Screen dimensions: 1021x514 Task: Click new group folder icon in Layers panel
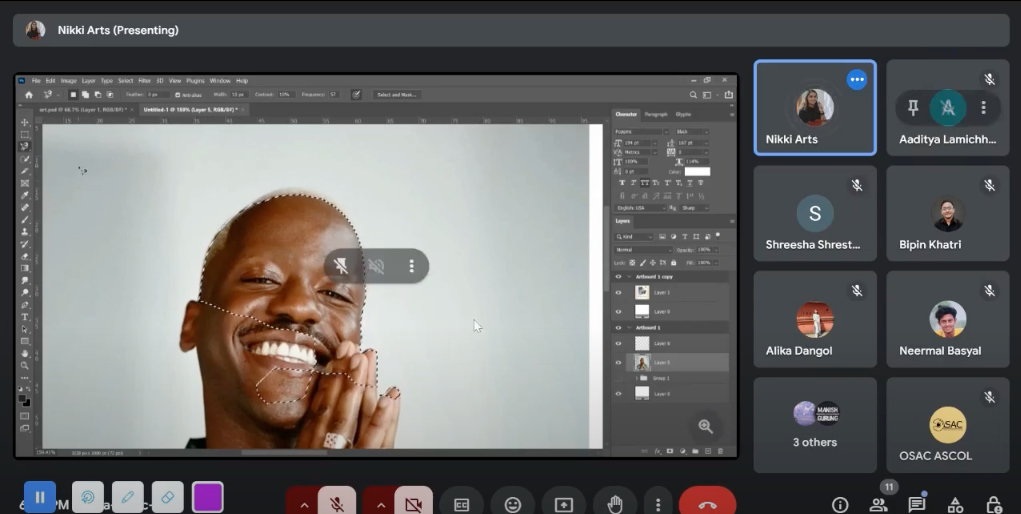695,451
